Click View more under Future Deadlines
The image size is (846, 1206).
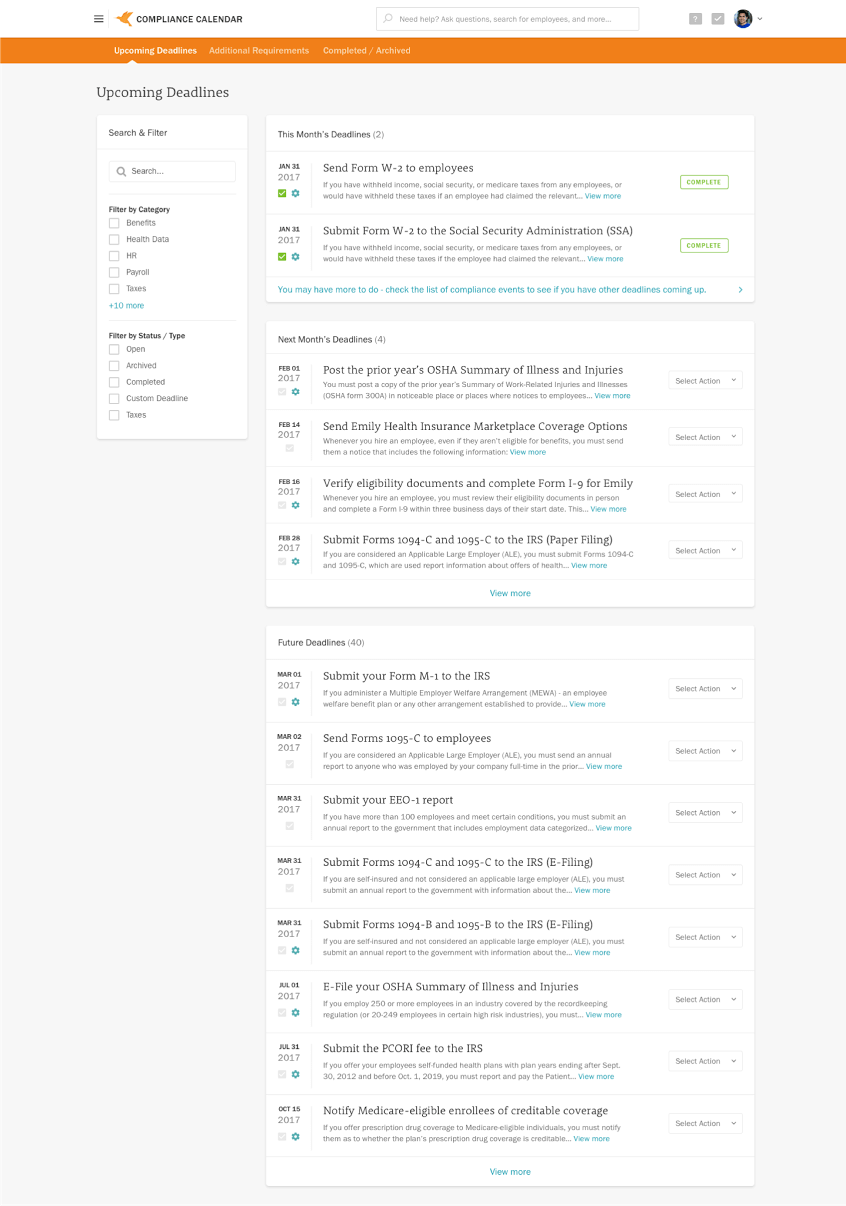[x=510, y=1172]
